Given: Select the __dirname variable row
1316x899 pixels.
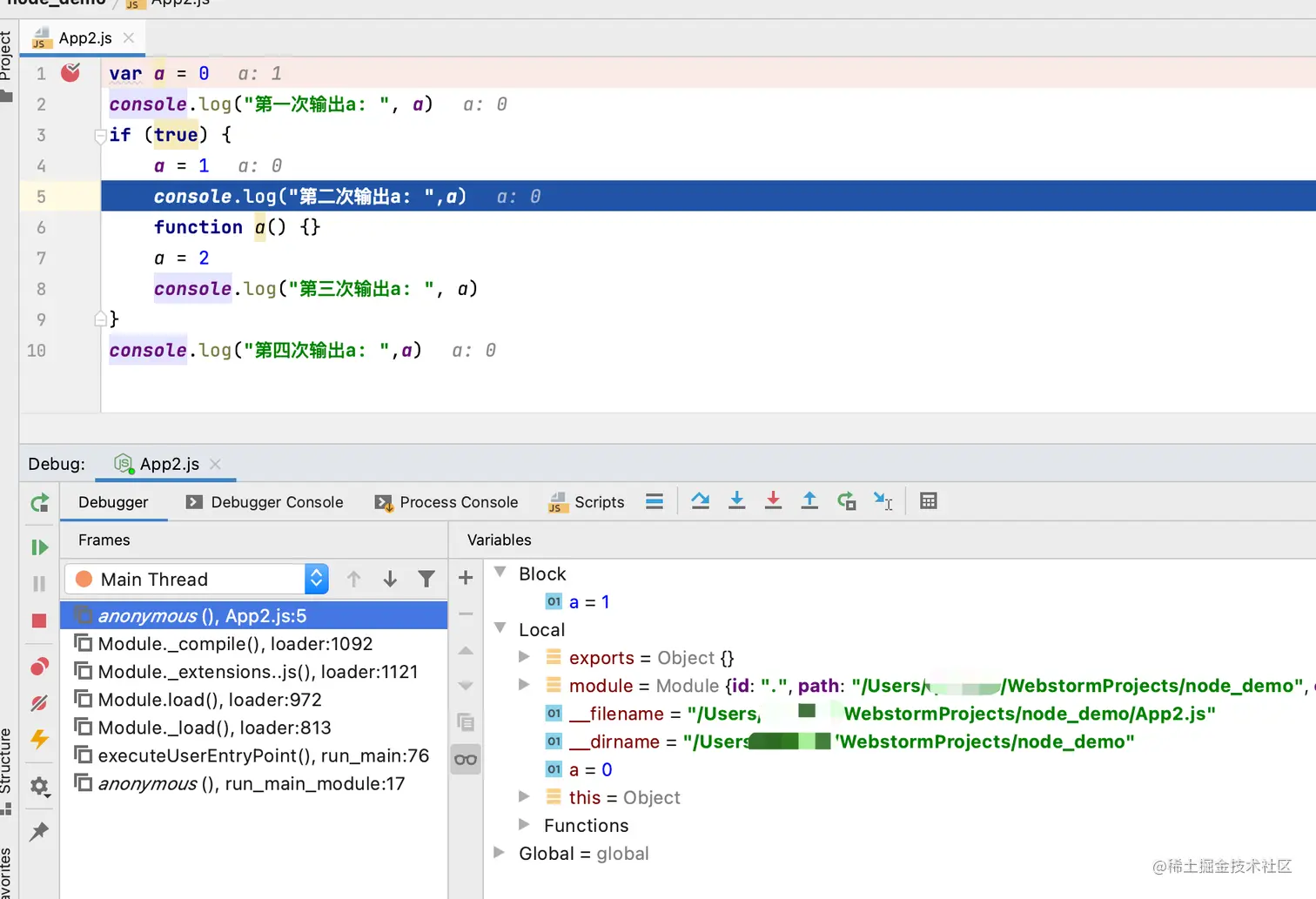Looking at the screenshot, I should (840, 741).
